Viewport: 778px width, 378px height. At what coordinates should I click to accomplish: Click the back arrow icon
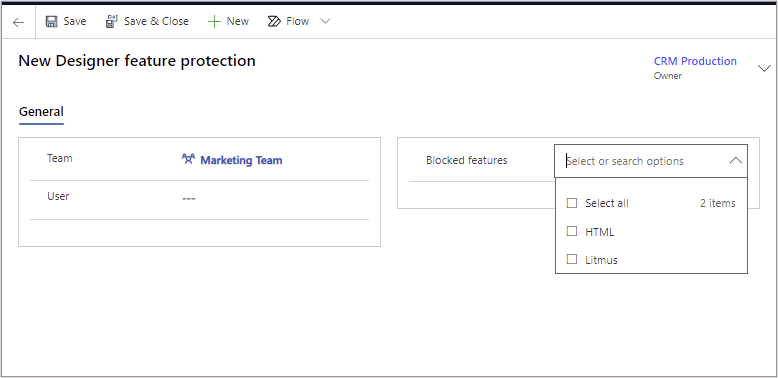click(x=18, y=22)
